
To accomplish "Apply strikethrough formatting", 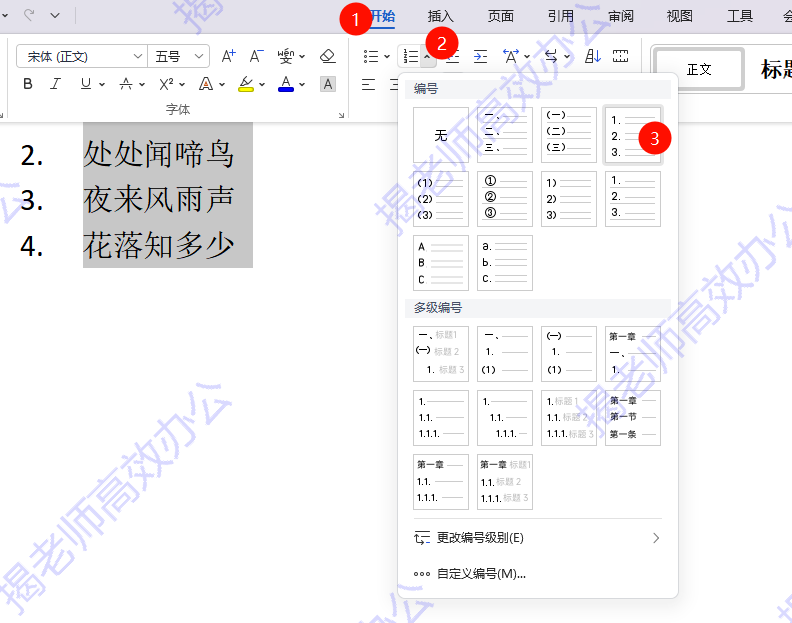I will pos(126,84).
